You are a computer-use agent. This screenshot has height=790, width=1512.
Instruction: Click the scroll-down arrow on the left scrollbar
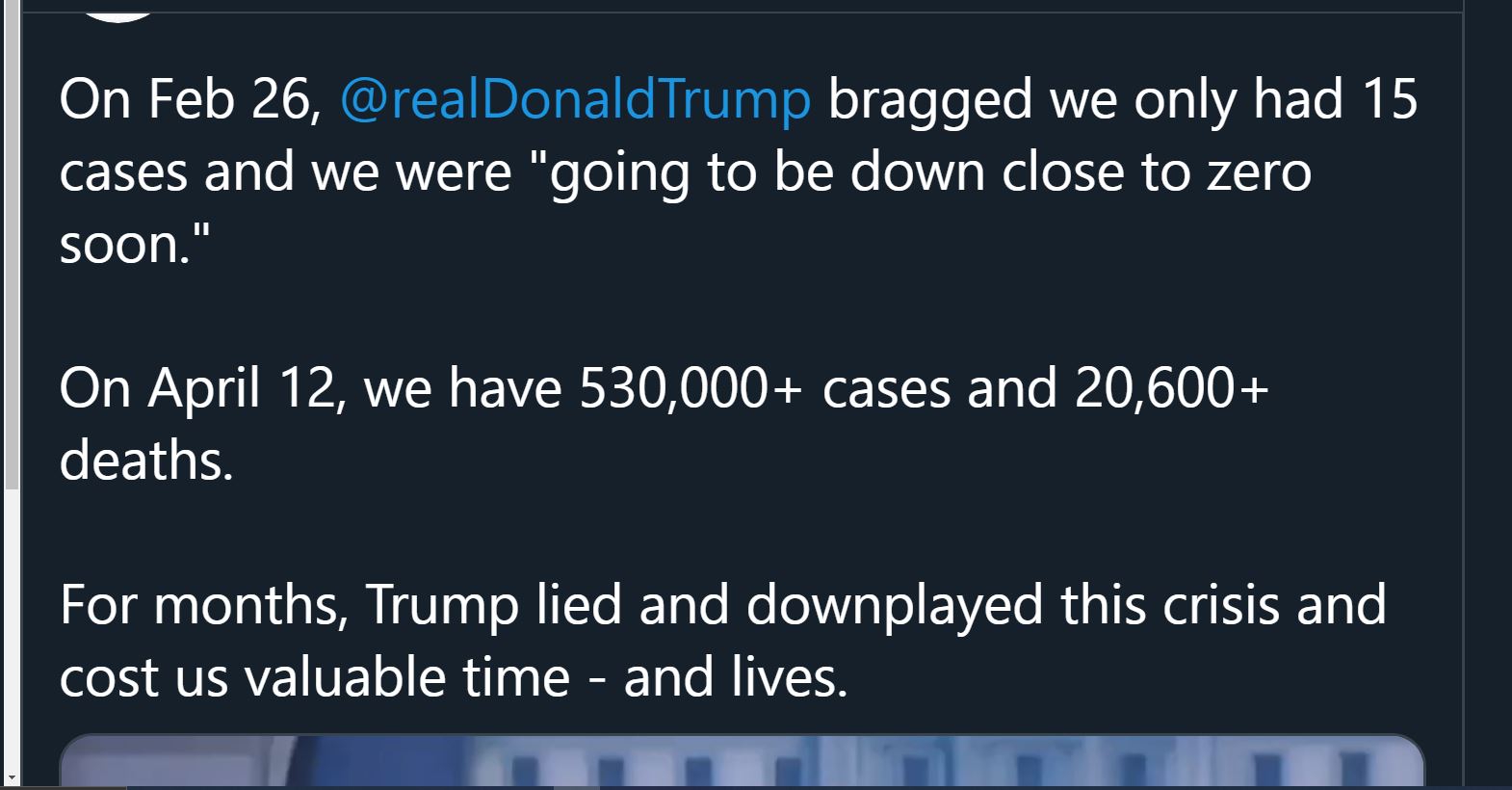pyautogui.click(x=11, y=776)
